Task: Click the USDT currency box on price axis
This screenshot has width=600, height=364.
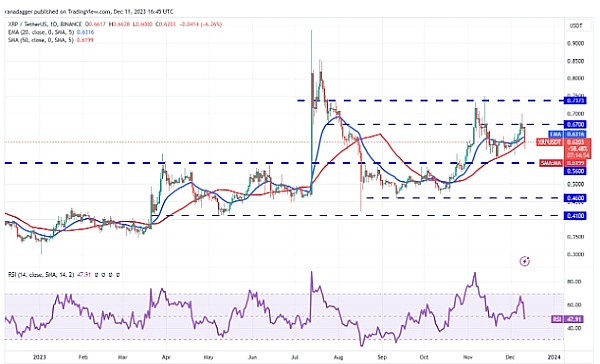Action: point(576,26)
